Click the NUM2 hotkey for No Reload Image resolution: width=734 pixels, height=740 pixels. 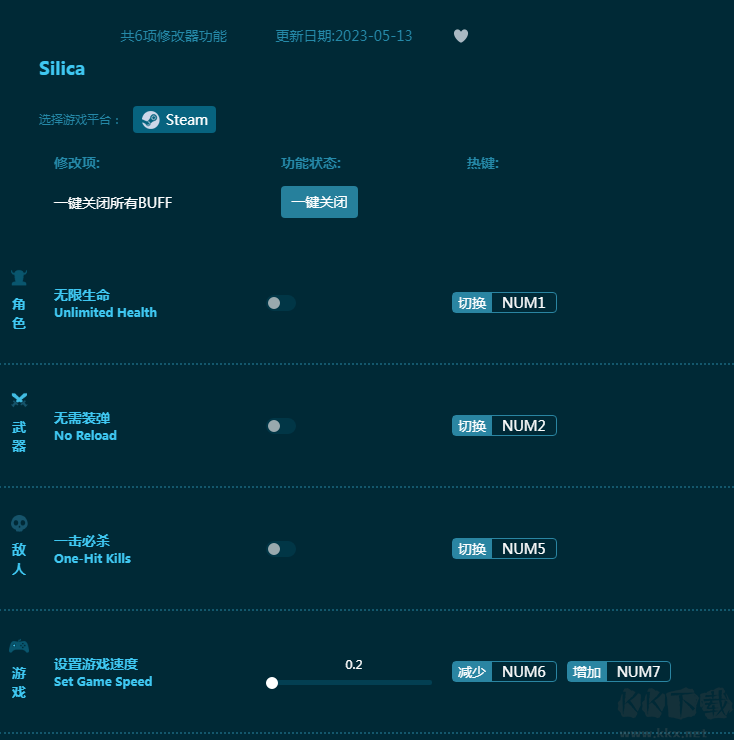click(523, 426)
